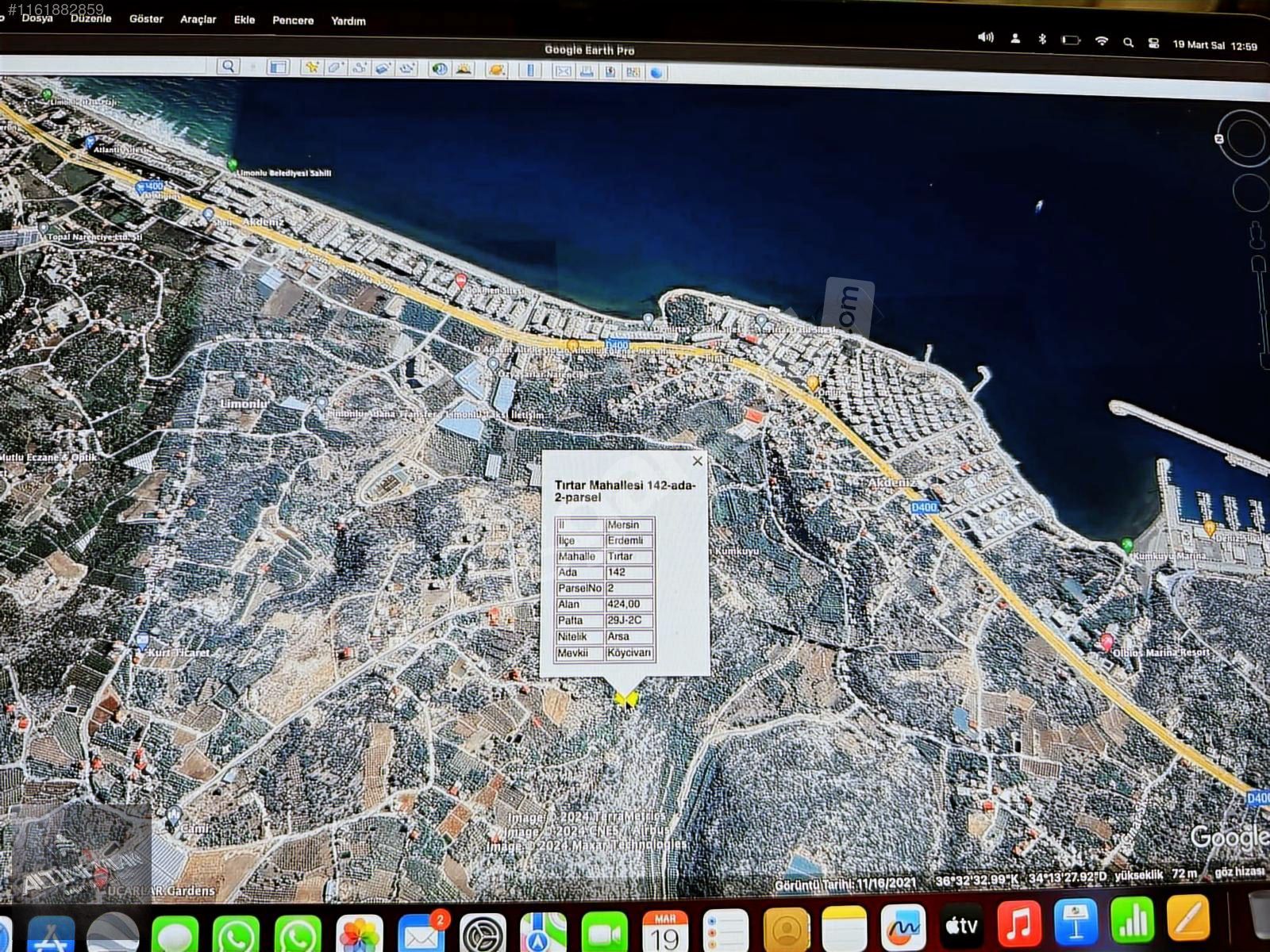Click the Record a Tour icon

(x=407, y=69)
